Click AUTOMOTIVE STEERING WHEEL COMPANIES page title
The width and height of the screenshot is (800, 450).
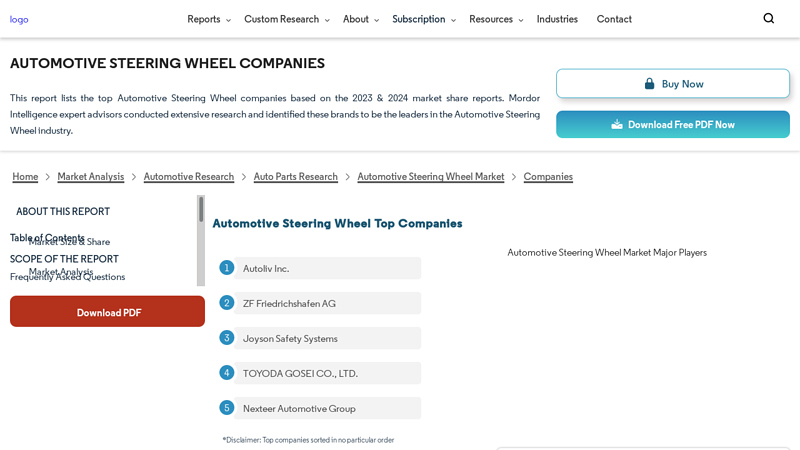point(167,63)
